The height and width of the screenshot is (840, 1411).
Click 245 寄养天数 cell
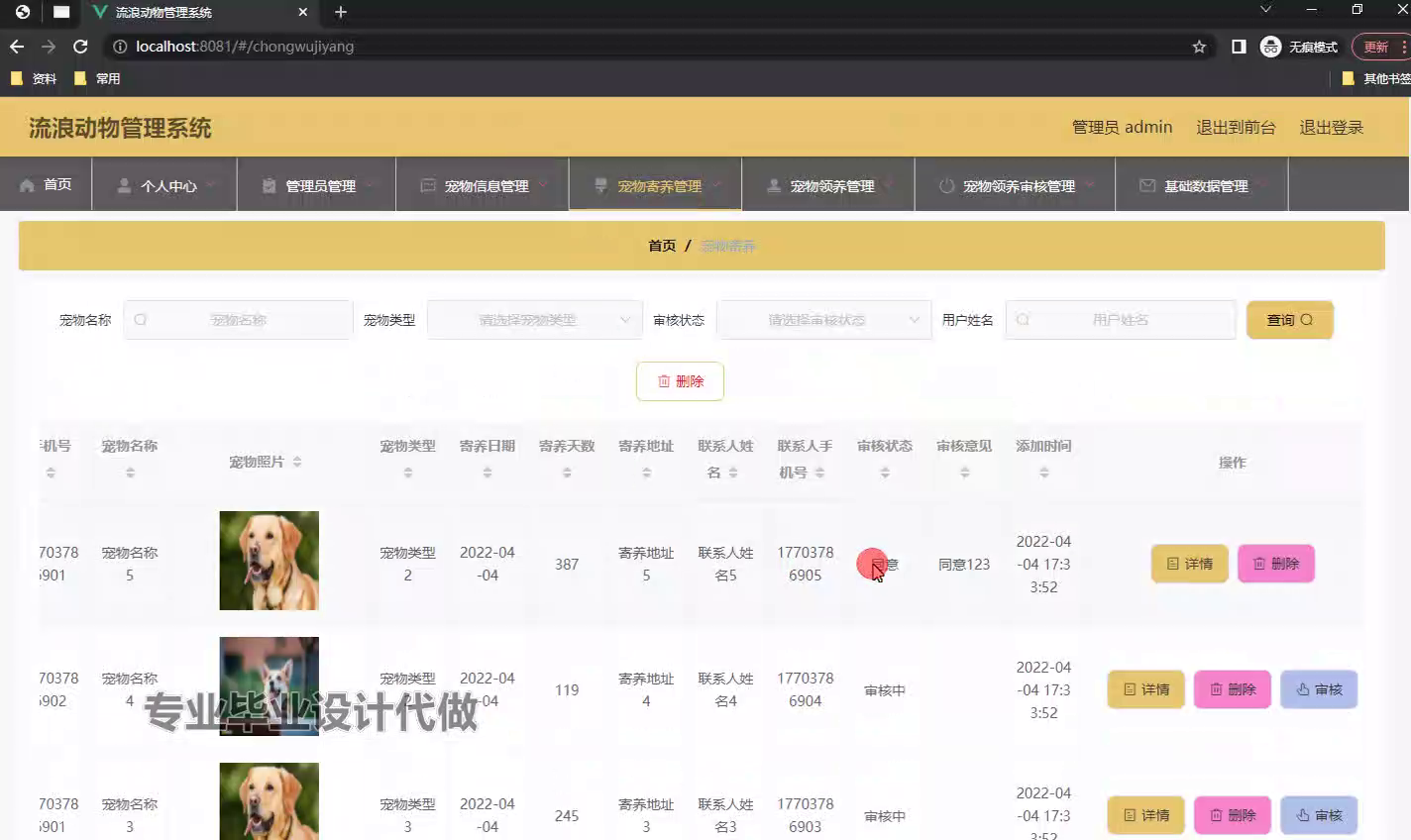pyautogui.click(x=567, y=815)
